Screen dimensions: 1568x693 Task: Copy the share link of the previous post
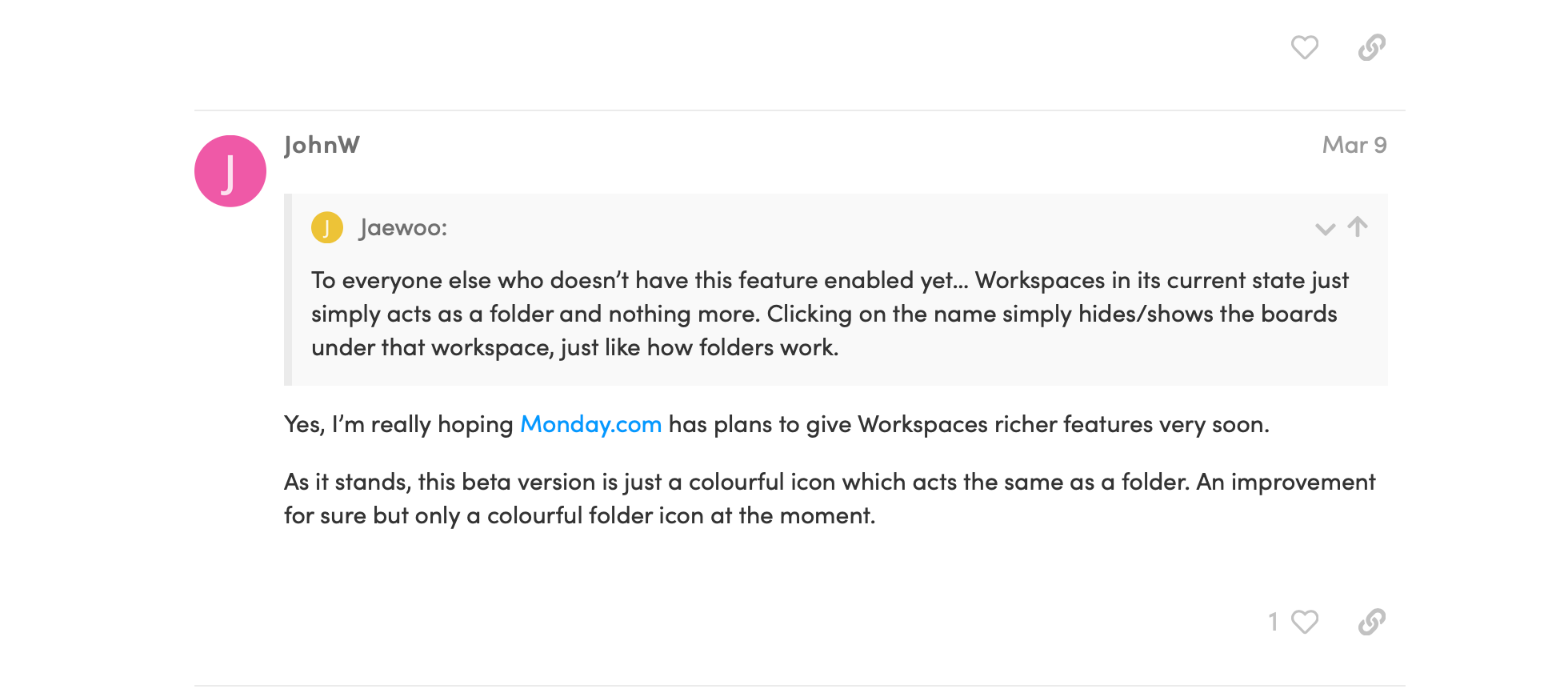click(x=1372, y=47)
